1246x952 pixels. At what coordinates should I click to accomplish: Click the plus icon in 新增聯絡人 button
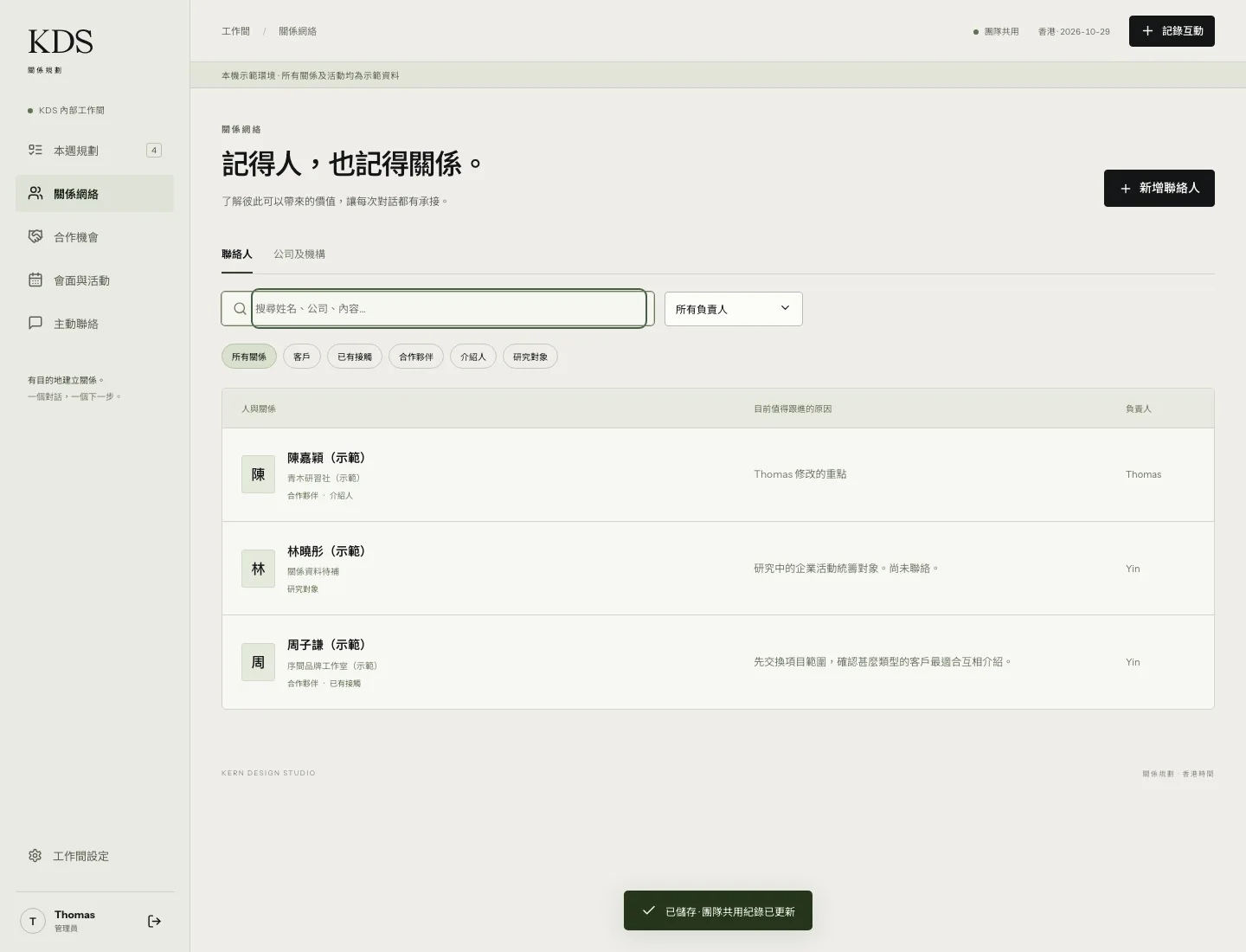click(1126, 189)
